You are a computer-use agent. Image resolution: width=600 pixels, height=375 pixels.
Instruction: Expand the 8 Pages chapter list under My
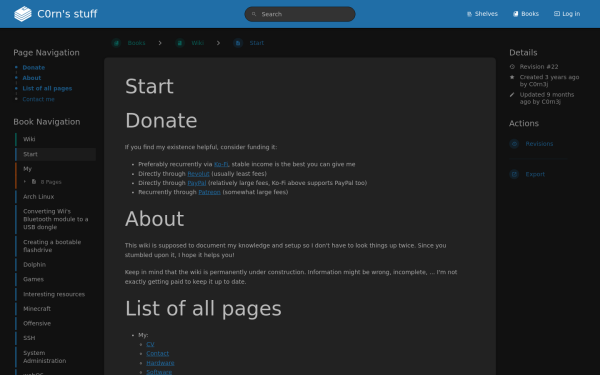point(42,182)
